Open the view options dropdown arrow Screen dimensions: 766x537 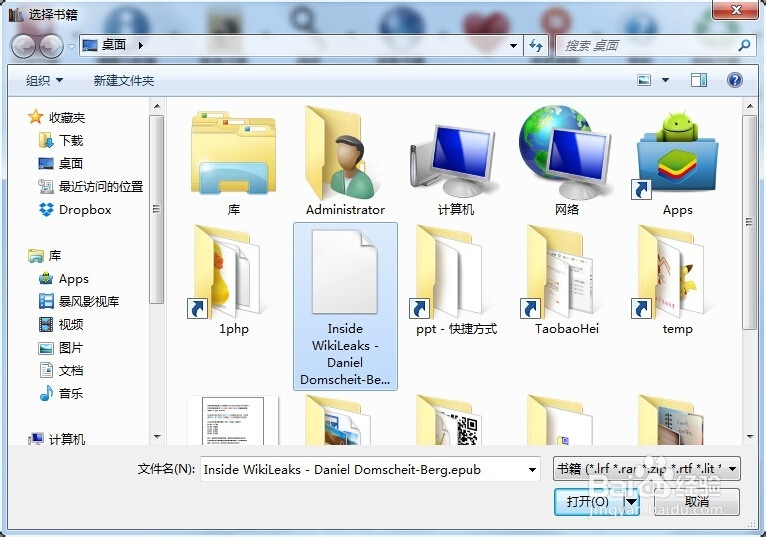[x=665, y=80]
